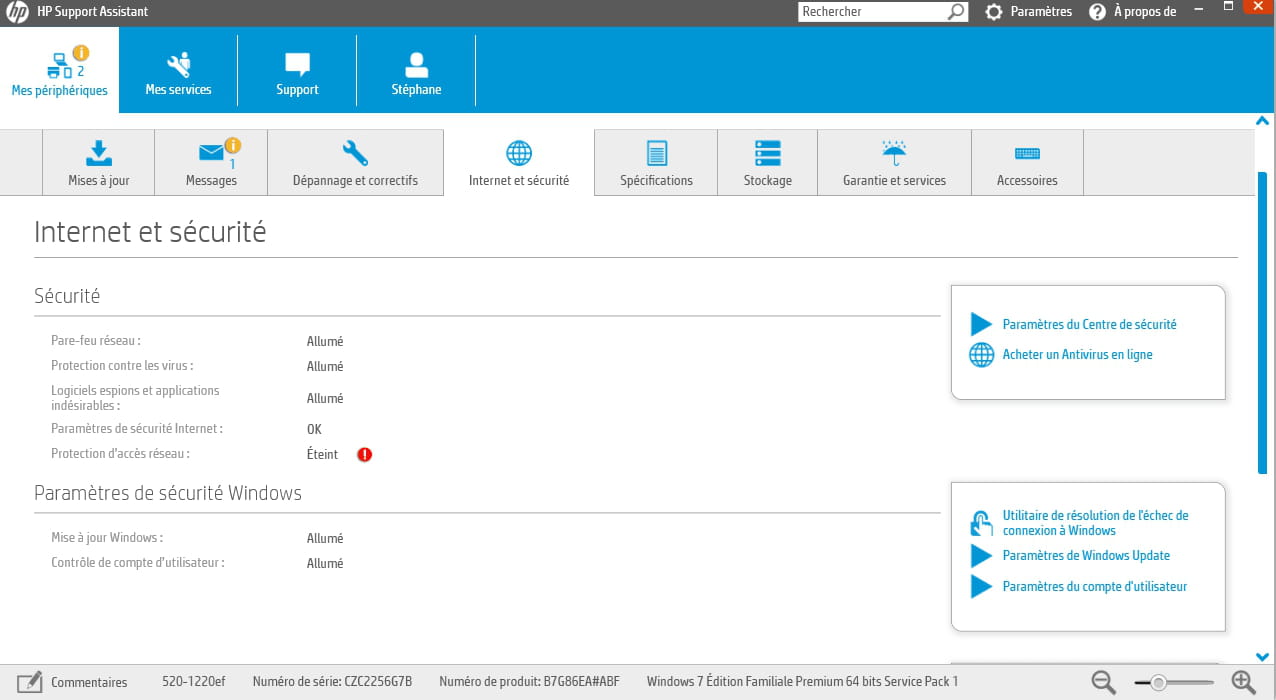Screen dimensions: 1276x700
Task: Select the Accessoires keyboard icon
Action: click(x=1027, y=153)
